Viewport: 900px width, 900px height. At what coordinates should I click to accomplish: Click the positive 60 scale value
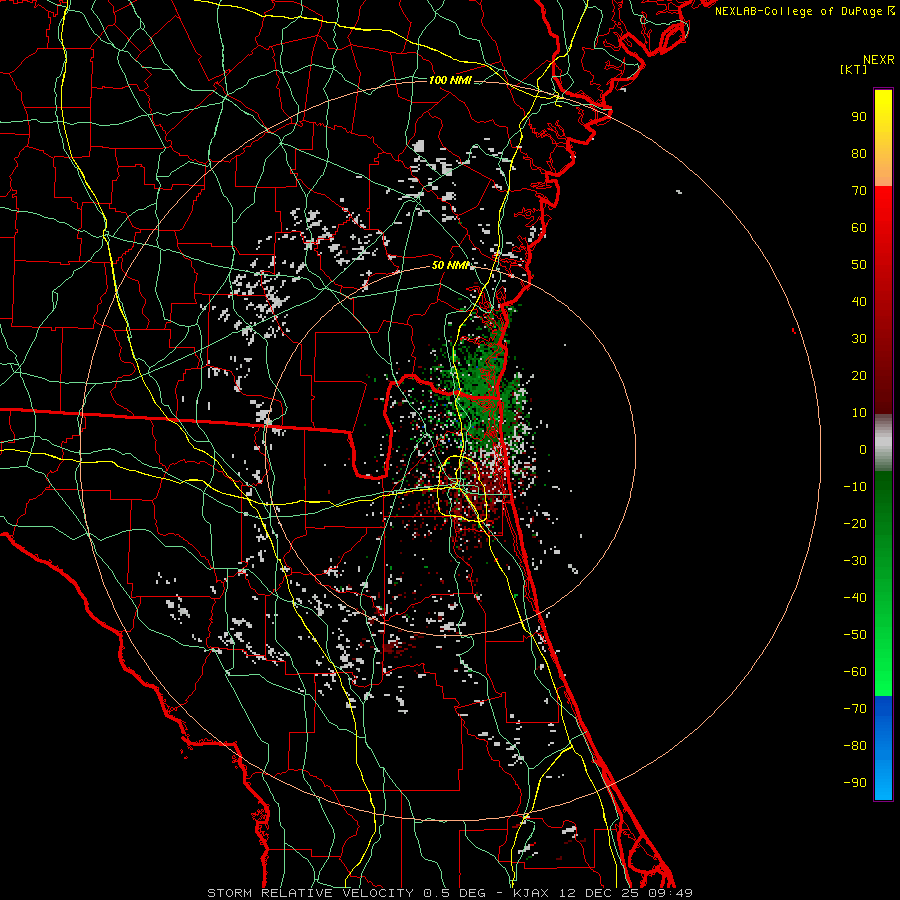tap(859, 228)
